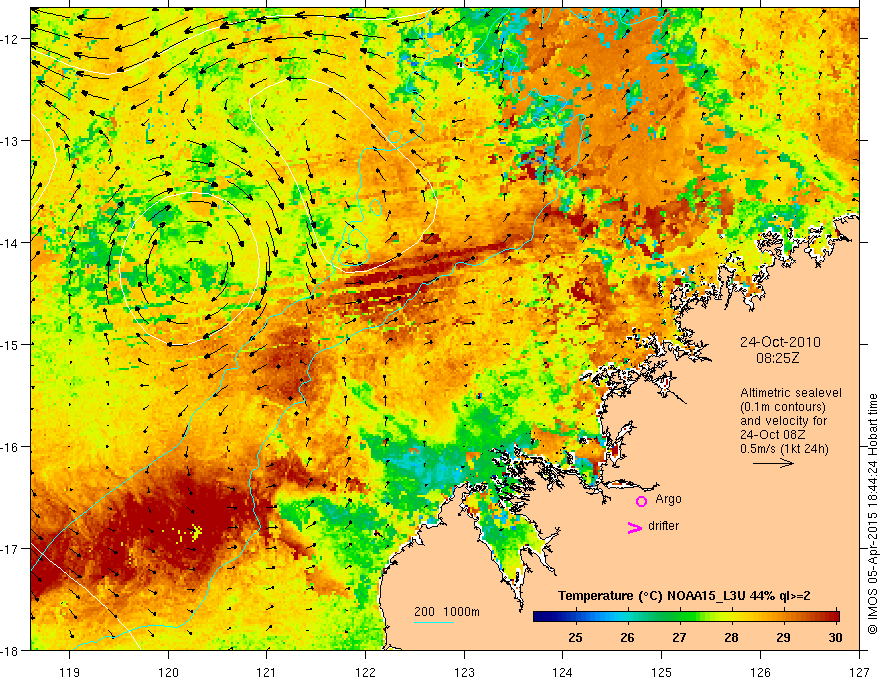Click the magenta drifter arrowhead legend symbol

click(x=635, y=527)
